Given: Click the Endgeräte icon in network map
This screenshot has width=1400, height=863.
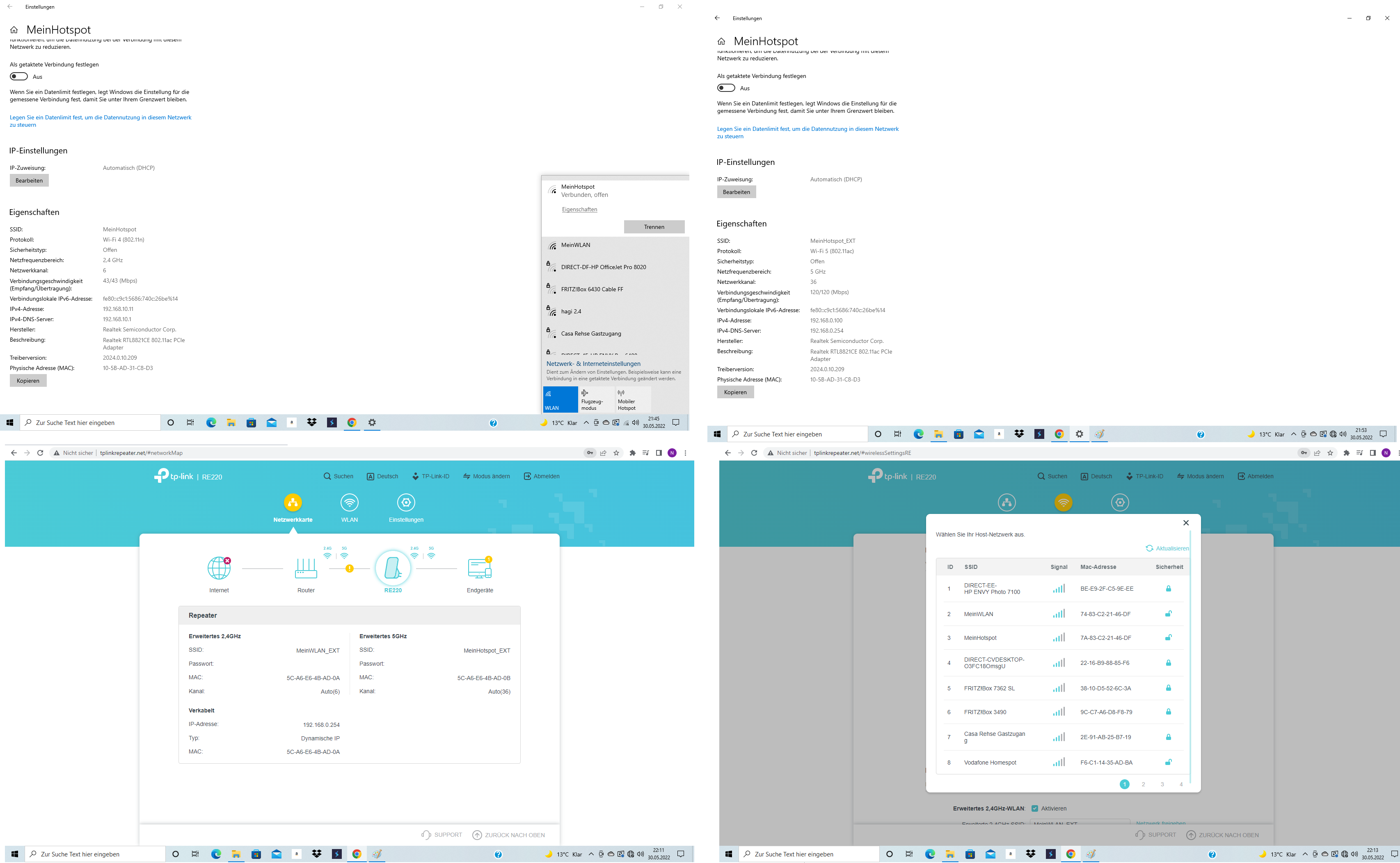Looking at the screenshot, I should tap(480, 568).
